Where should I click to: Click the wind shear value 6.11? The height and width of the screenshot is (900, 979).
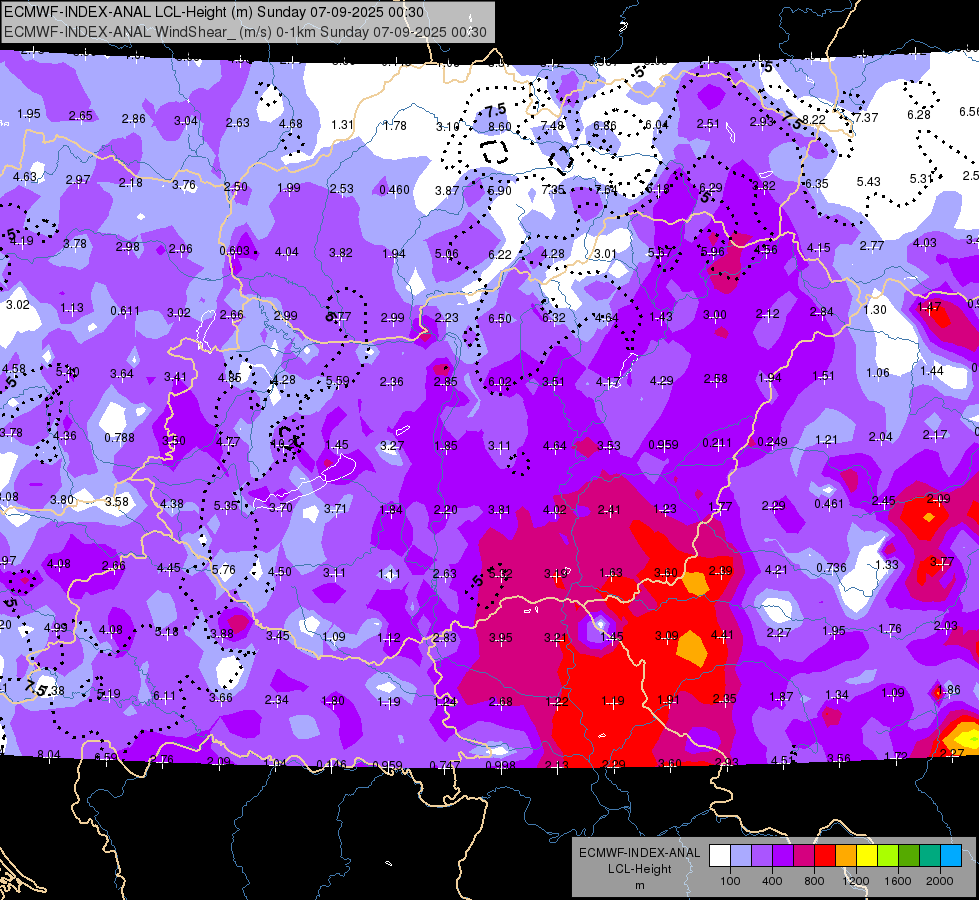[x=164, y=695]
